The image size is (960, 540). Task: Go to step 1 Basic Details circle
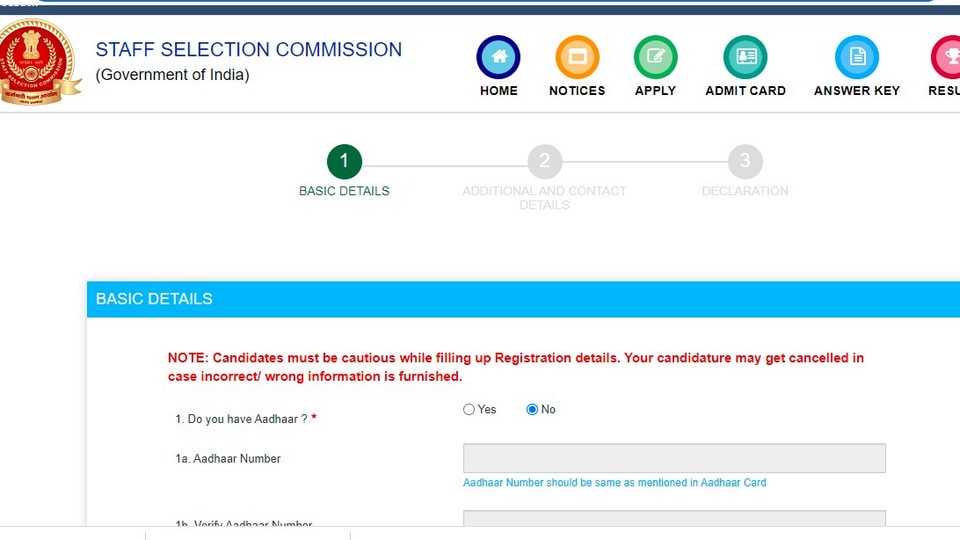(x=344, y=162)
